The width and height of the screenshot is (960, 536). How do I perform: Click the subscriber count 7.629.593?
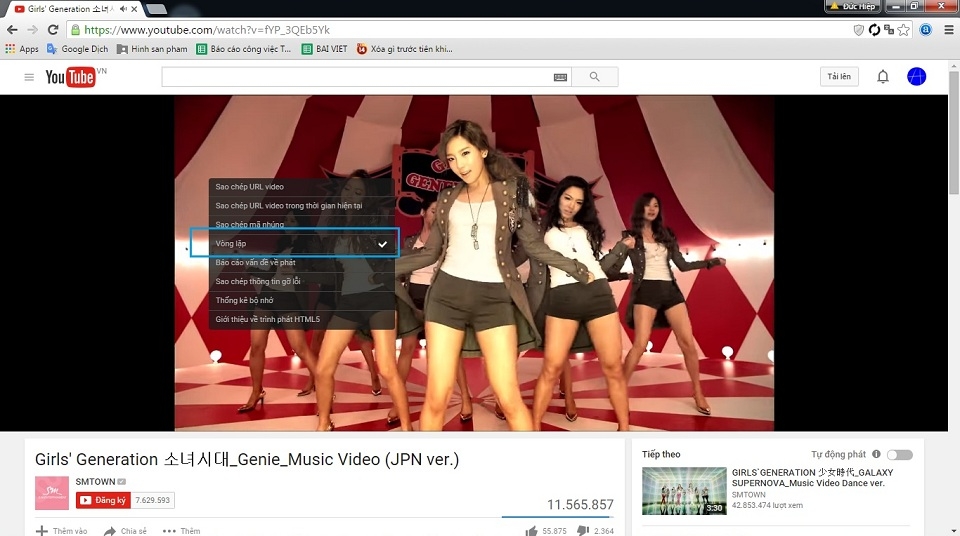pyautogui.click(x=153, y=500)
